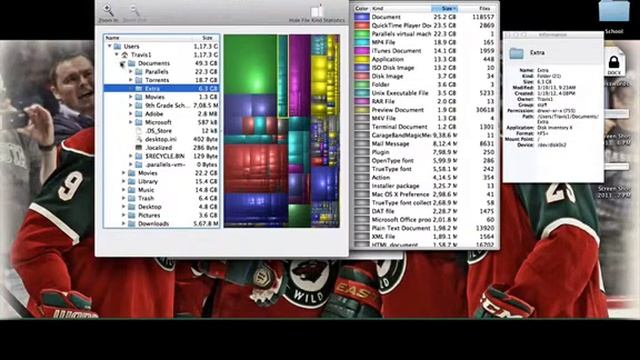This screenshot has width=640, height=360.
Task: Select the OpenType font row
Action: coord(424,160)
